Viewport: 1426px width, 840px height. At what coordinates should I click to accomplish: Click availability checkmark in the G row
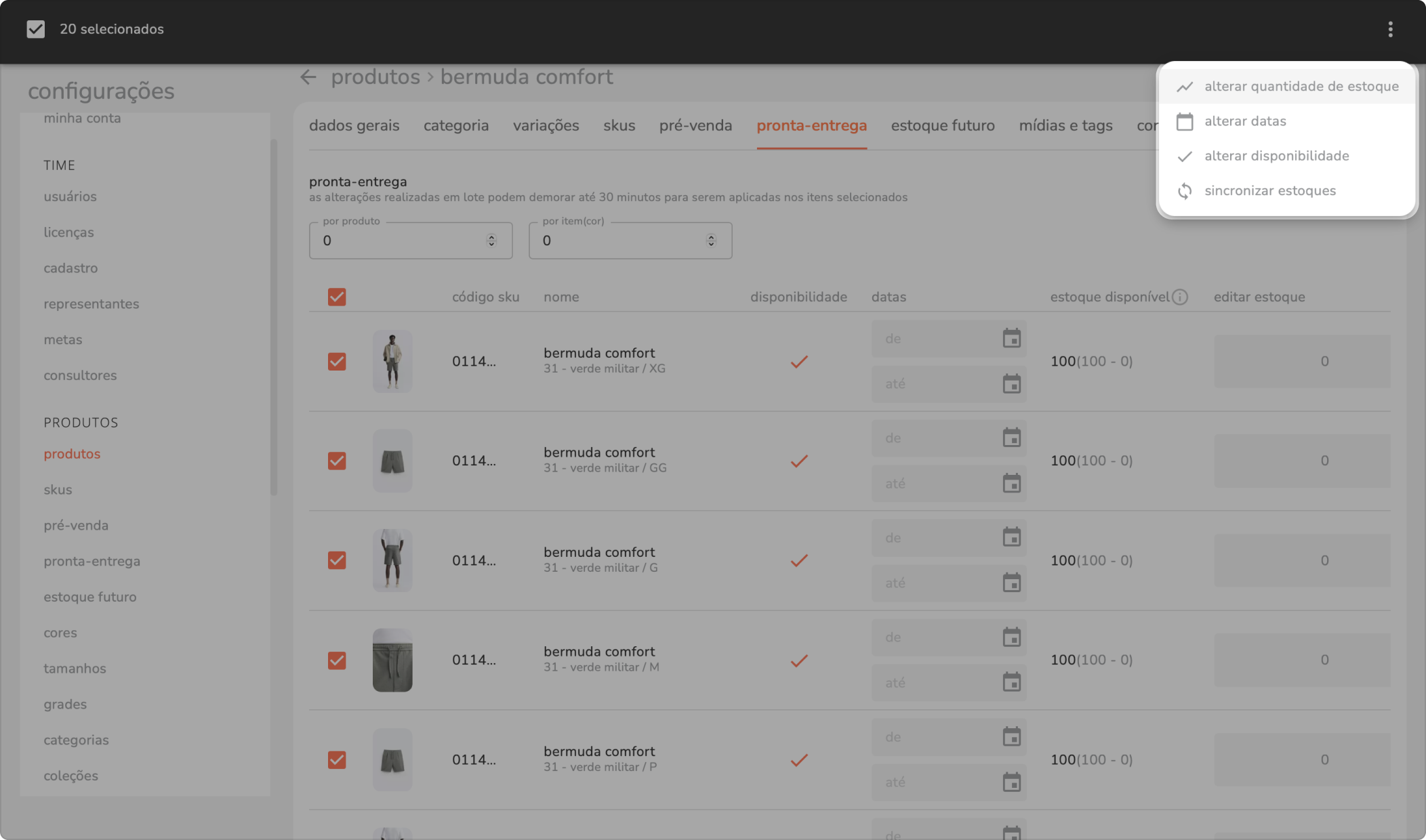tap(799, 561)
